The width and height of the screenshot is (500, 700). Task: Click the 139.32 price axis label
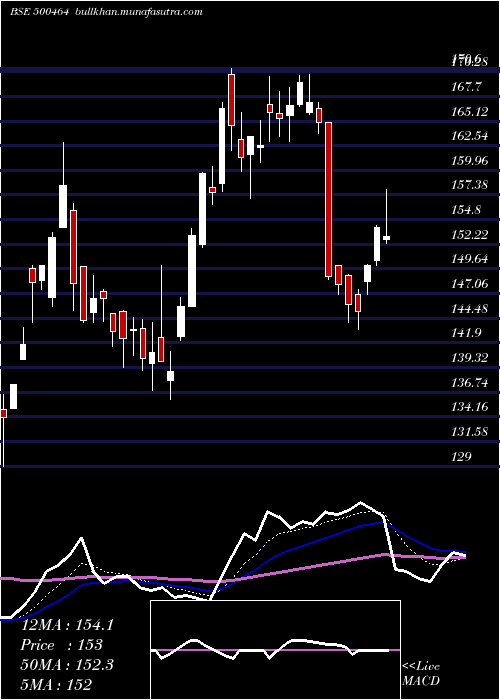tap(470, 358)
